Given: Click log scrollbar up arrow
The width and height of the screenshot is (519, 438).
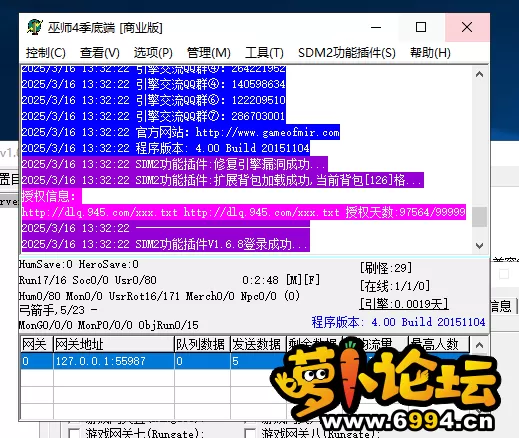Looking at the screenshot, I should pyautogui.click(x=479, y=74).
